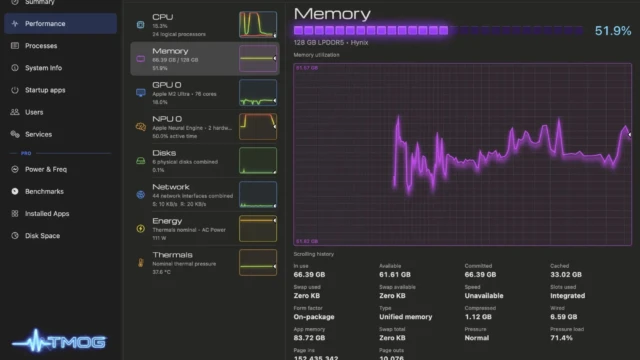640x360 pixels.
Task: Click the Wired 6.59 GB value
Action: pyautogui.click(x=563, y=317)
